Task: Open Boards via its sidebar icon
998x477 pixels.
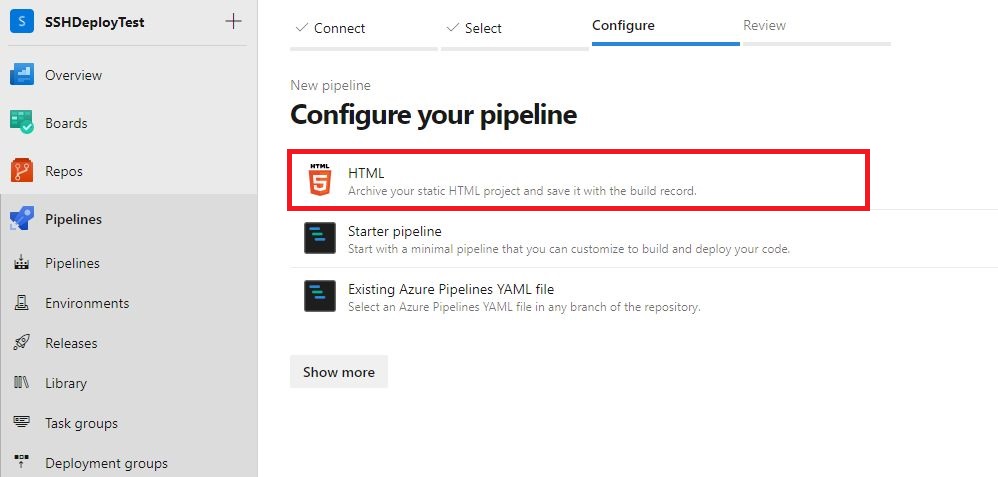Action: point(22,123)
